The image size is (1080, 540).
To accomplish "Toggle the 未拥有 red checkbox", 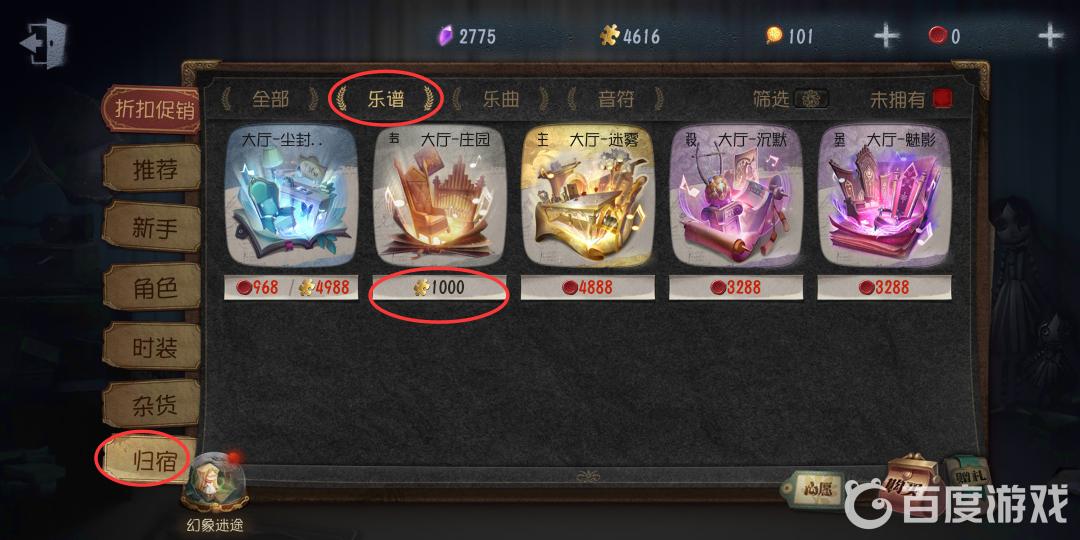I will click(942, 99).
